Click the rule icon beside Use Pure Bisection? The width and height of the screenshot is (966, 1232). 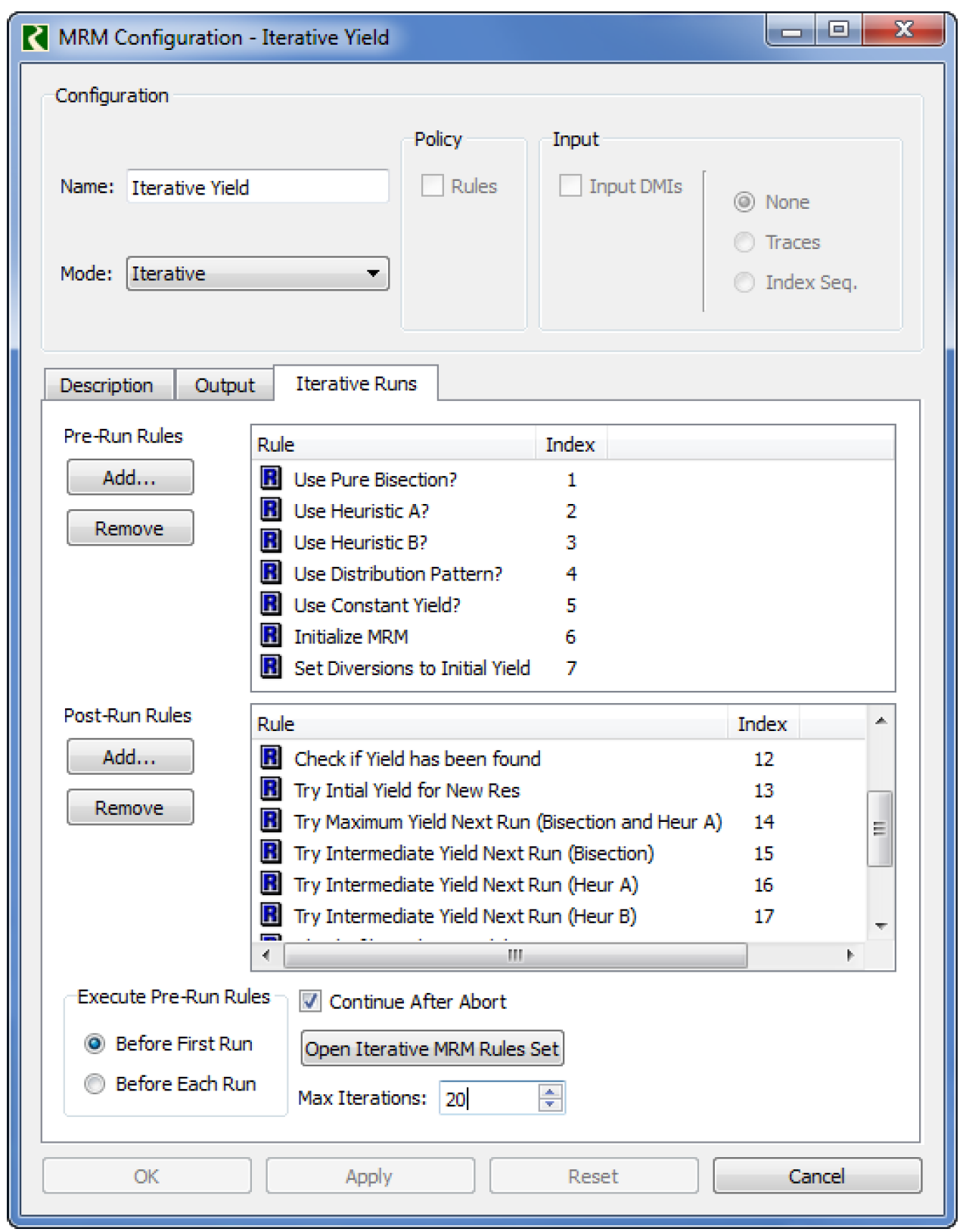tap(270, 478)
